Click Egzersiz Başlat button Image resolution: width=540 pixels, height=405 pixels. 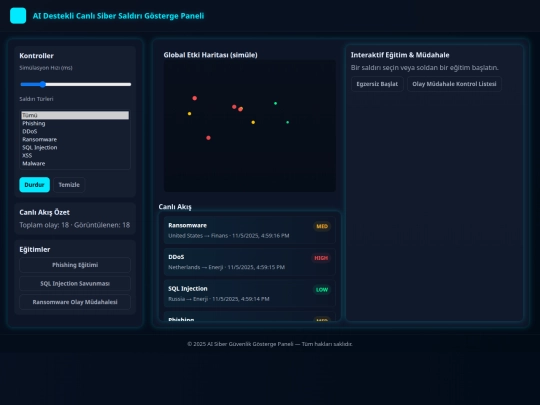coord(377,84)
